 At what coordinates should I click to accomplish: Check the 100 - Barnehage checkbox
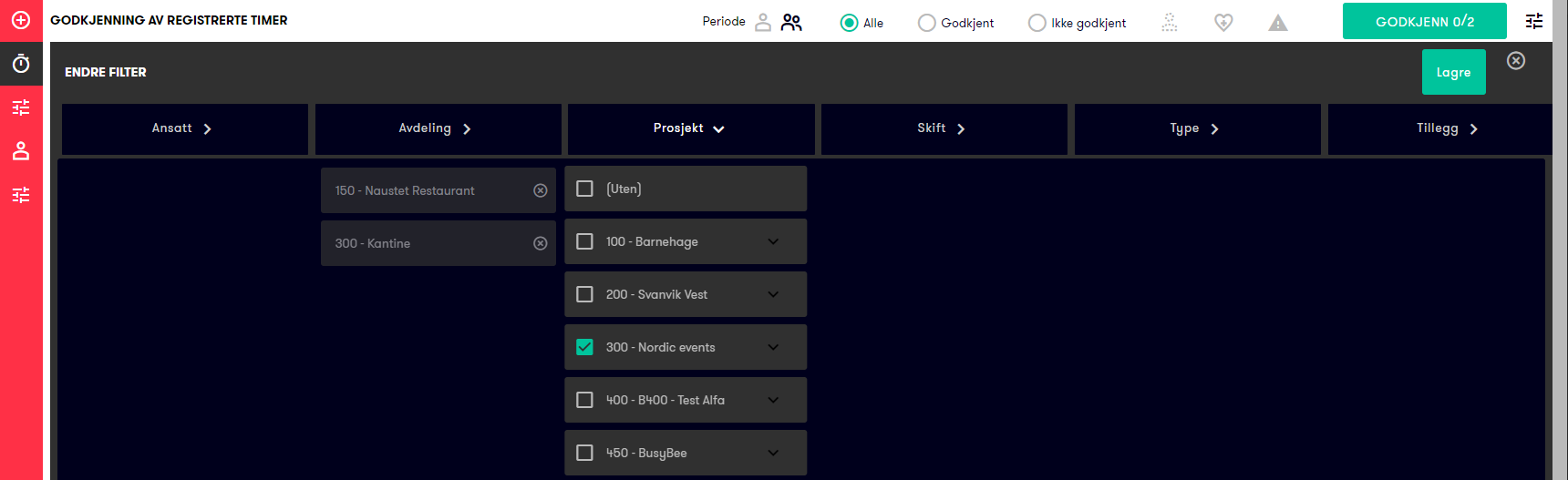tap(585, 241)
